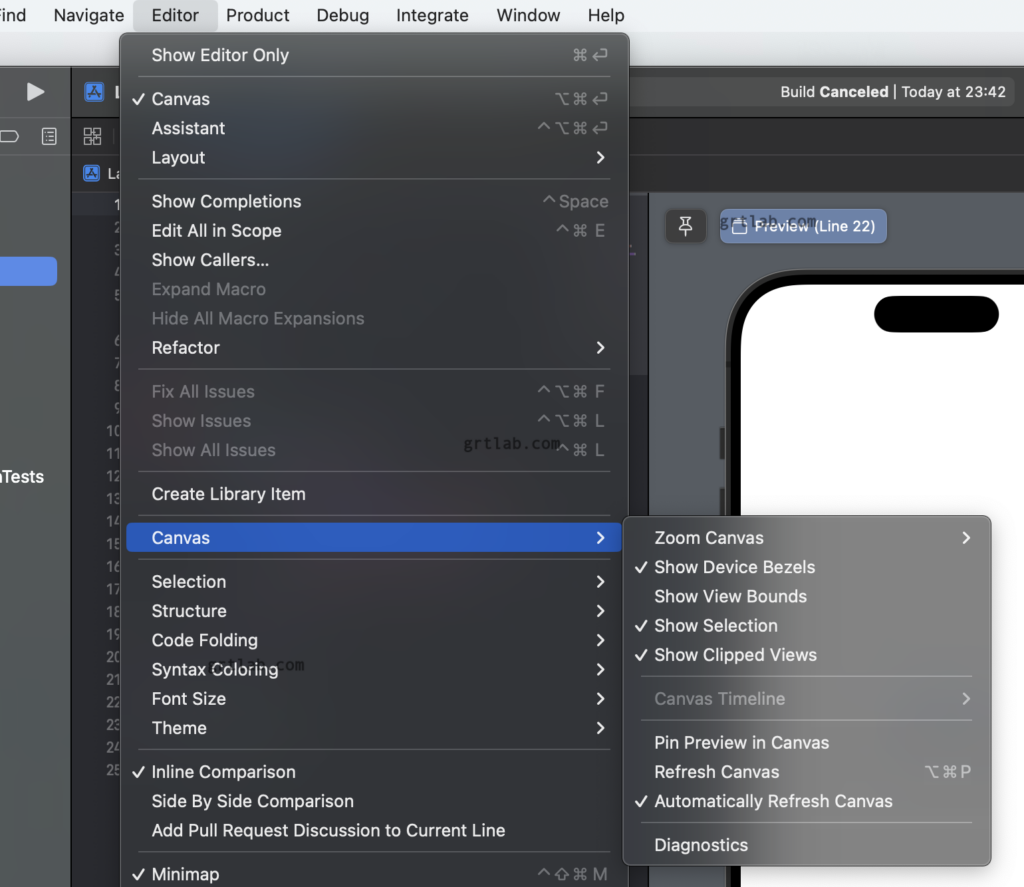This screenshot has width=1024, height=887.
Task: Enable Show View Bounds
Action: pyautogui.click(x=729, y=596)
